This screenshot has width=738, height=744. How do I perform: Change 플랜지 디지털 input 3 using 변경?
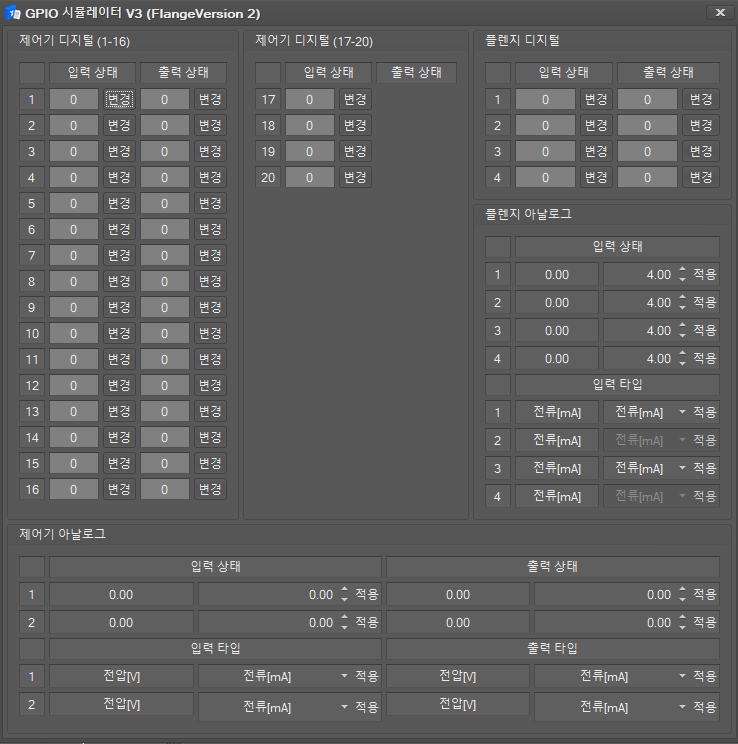click(x=596, y=151)
